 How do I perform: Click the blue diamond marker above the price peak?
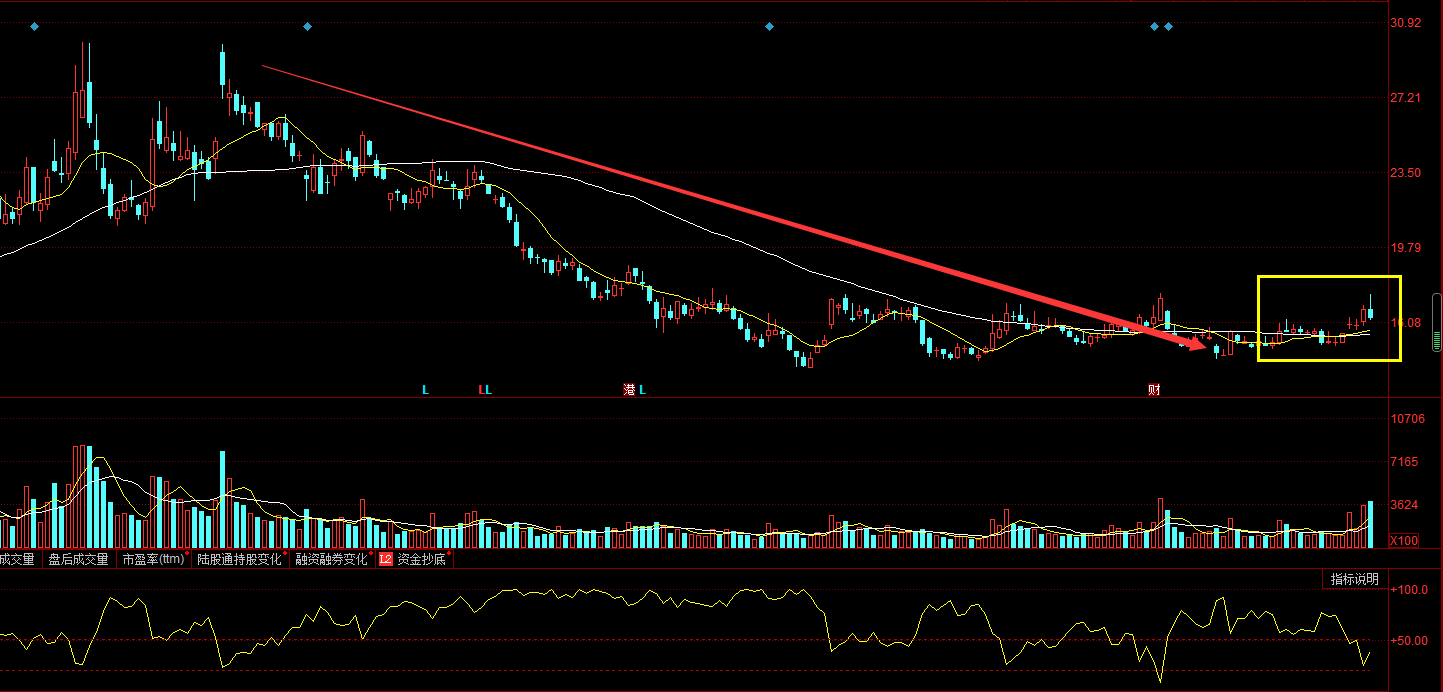point(307,26)
